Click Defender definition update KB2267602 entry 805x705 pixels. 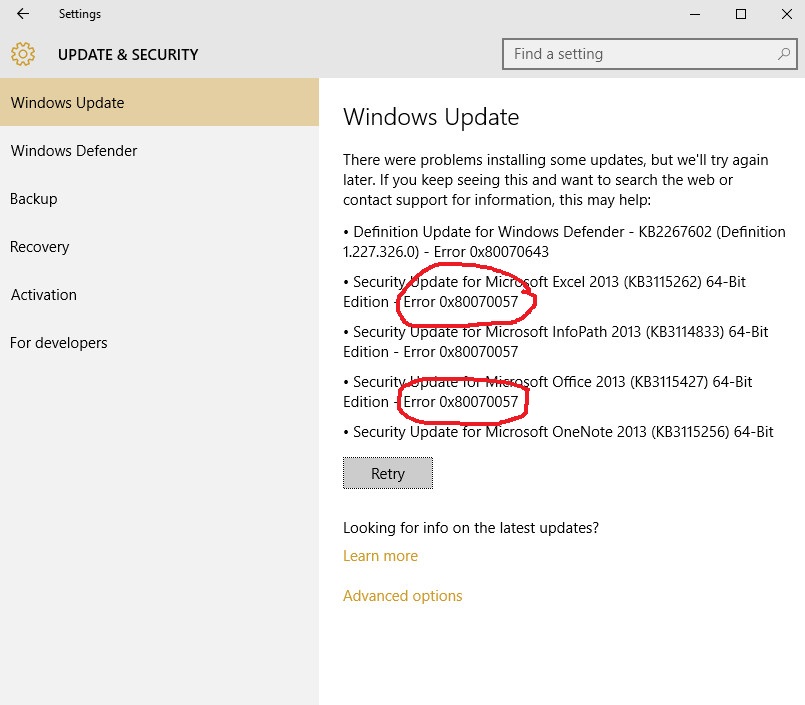click(x=564, y=241)
